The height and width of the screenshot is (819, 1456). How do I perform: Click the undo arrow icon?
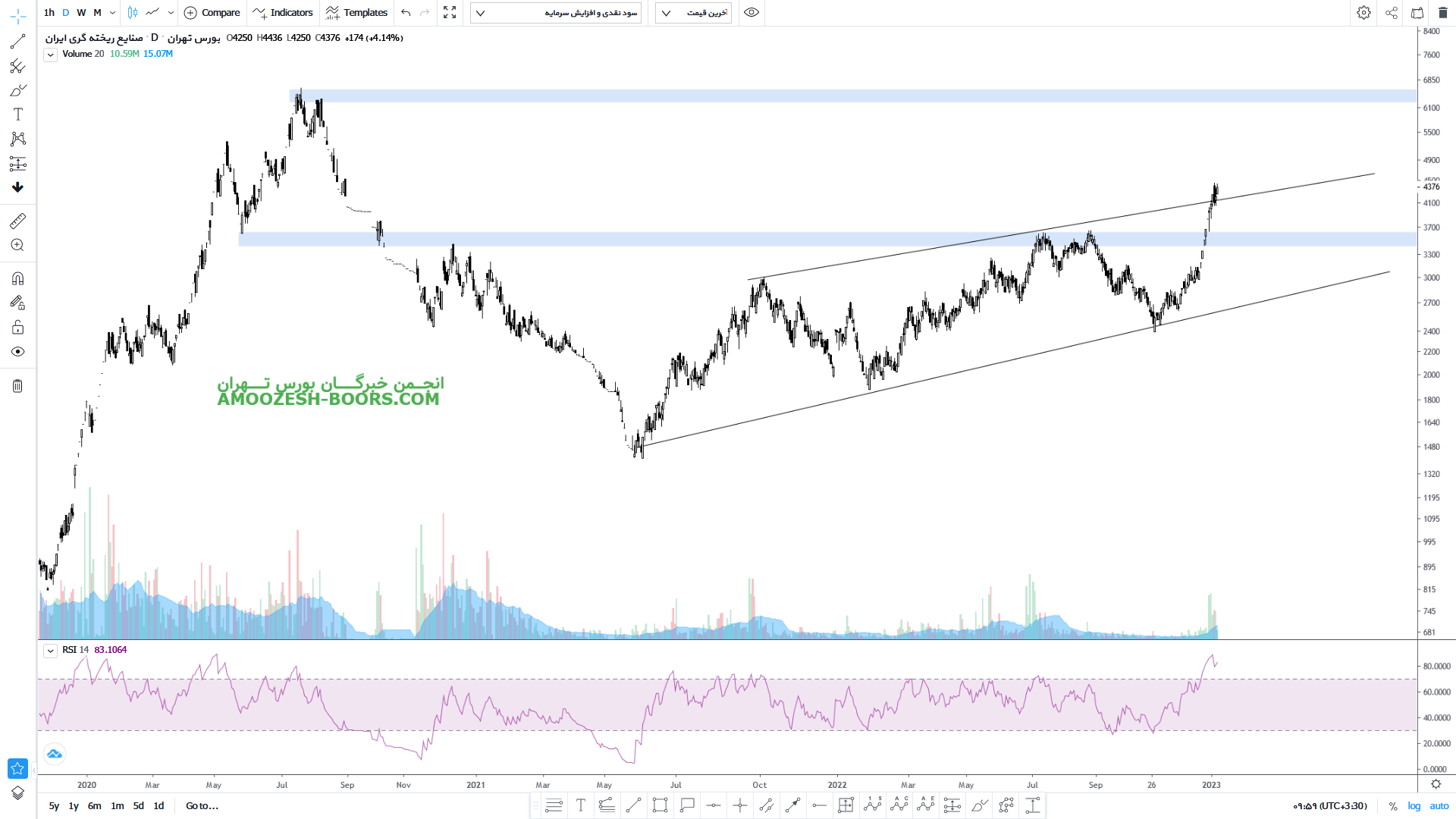406,13
